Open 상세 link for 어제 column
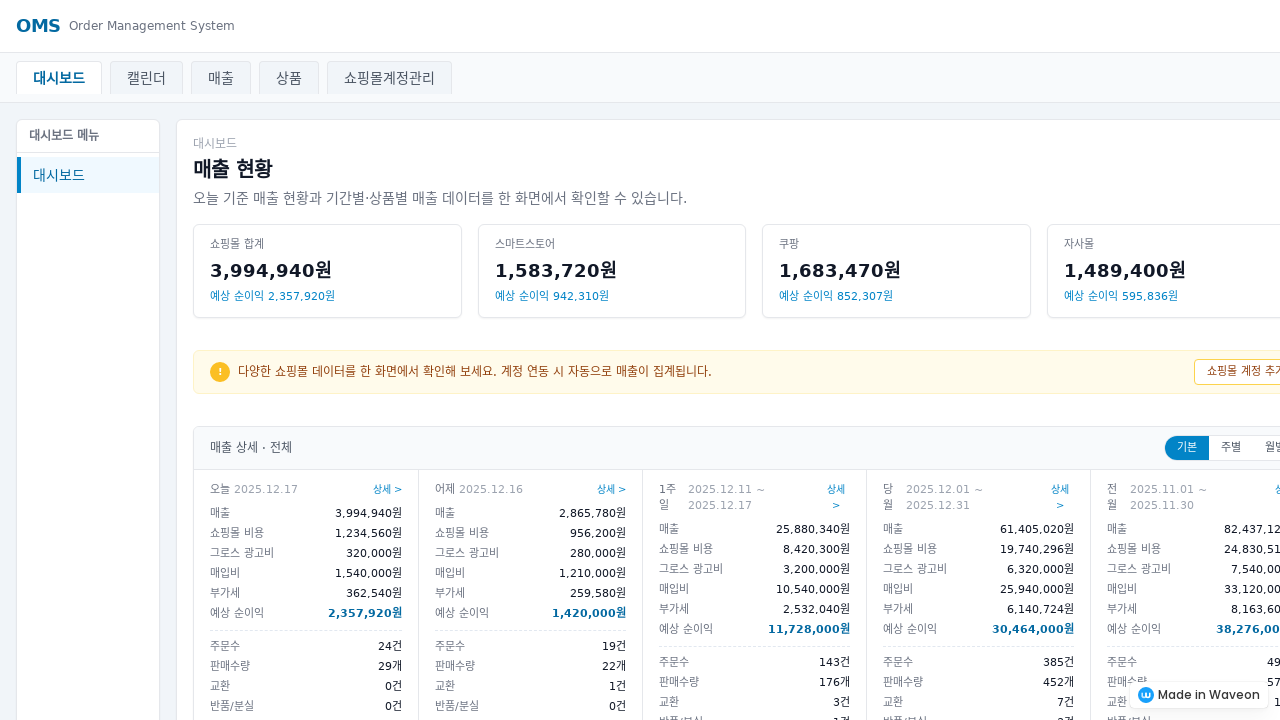 (x=611, y=489)
